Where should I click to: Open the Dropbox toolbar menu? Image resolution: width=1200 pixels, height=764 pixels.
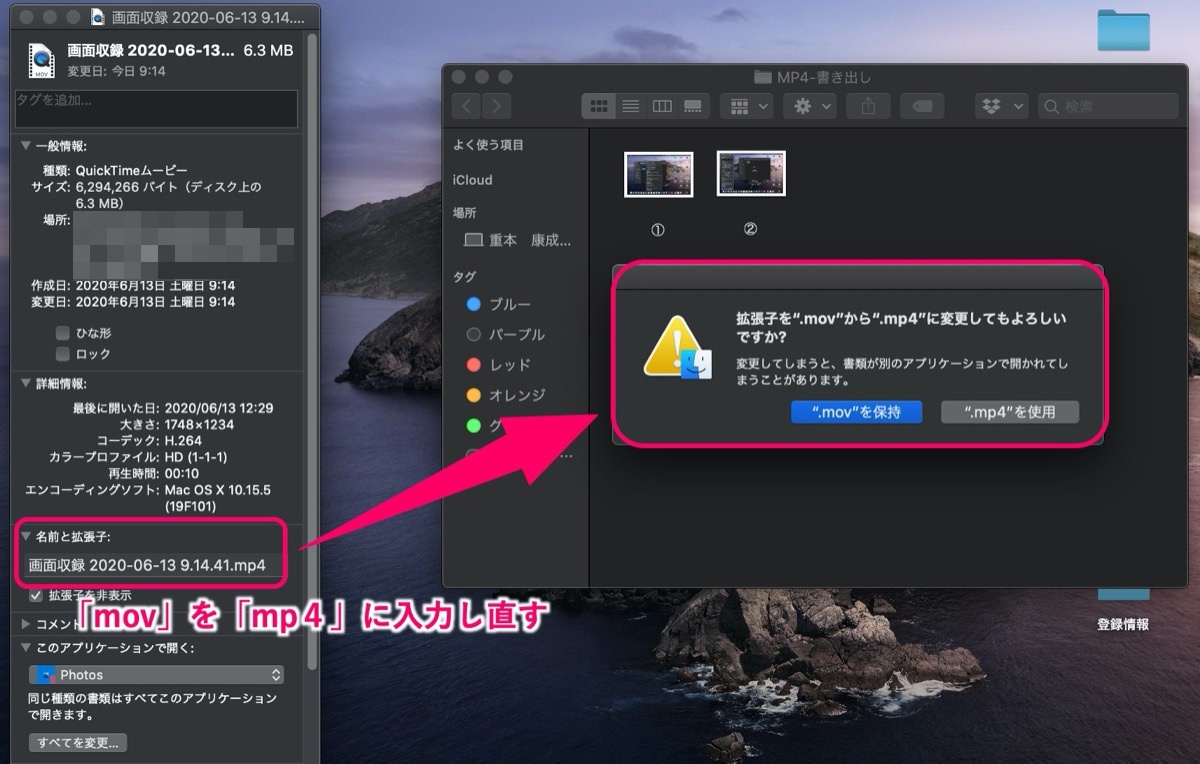coord(1002,106)
